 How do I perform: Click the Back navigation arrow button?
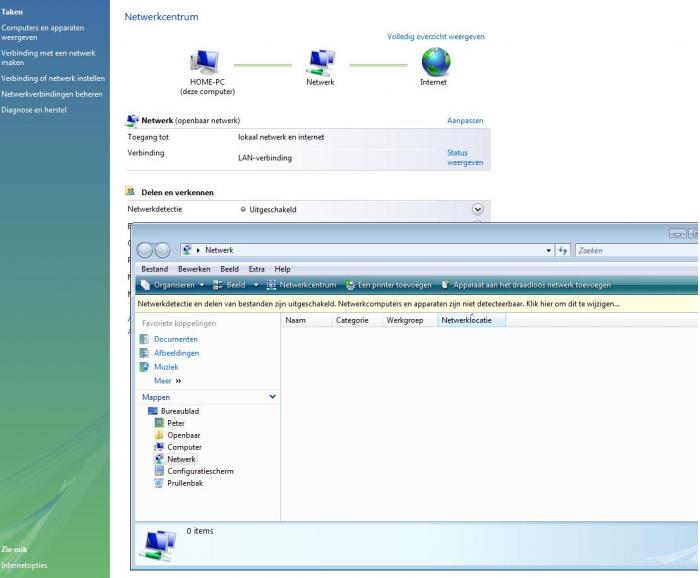[146, 249]
